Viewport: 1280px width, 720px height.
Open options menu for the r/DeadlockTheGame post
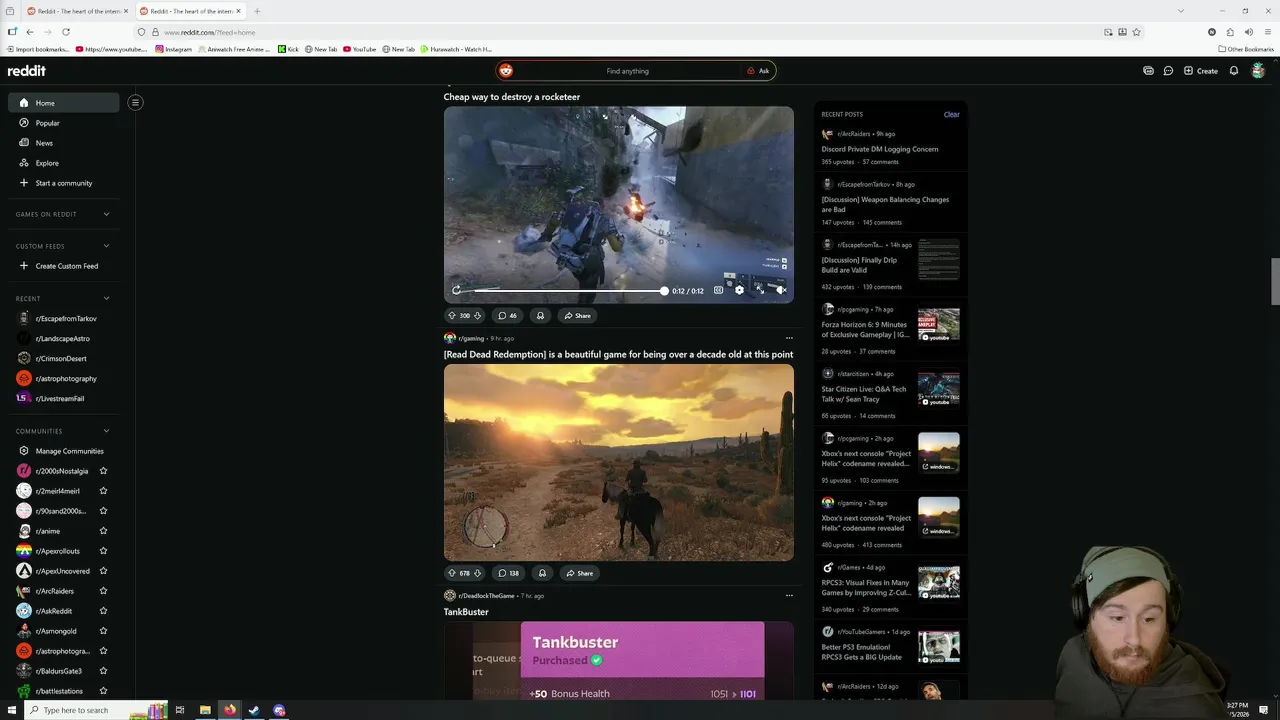click(789, 595)
